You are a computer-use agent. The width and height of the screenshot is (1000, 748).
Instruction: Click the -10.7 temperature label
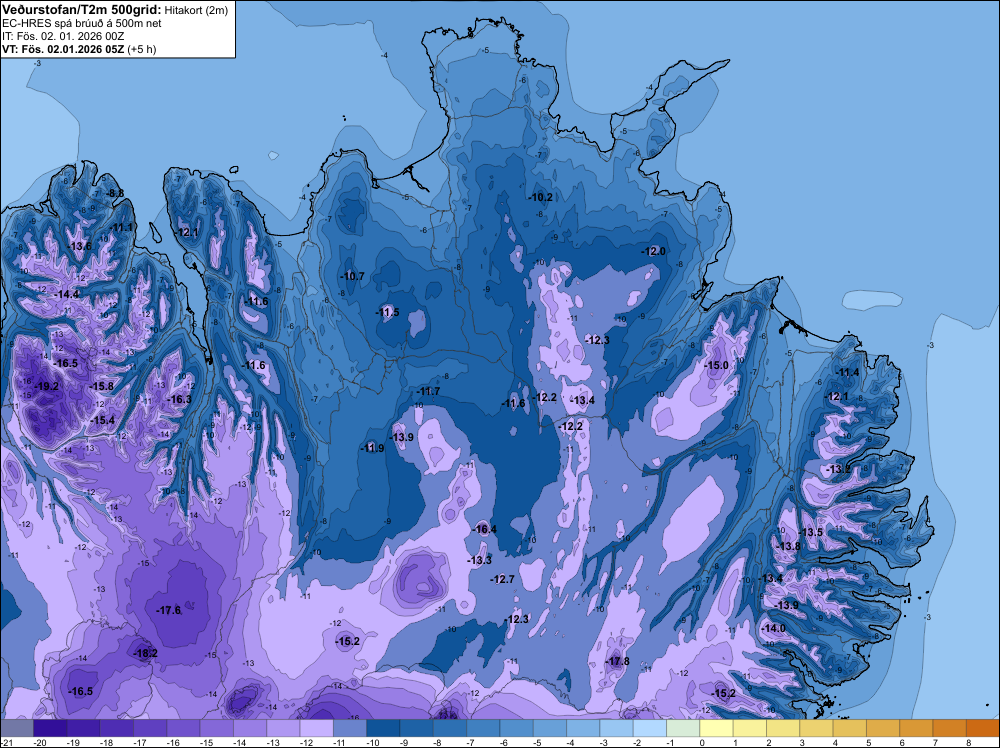[x=351, y=276]
